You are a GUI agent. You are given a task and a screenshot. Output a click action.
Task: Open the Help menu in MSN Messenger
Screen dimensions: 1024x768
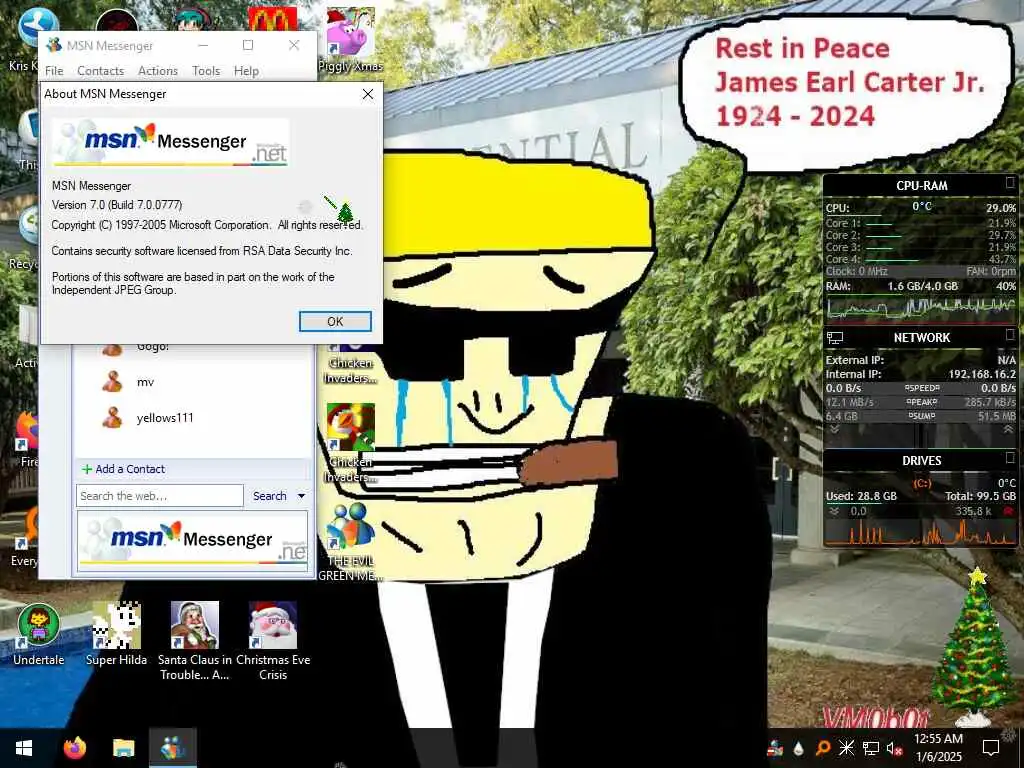point(246,71)
